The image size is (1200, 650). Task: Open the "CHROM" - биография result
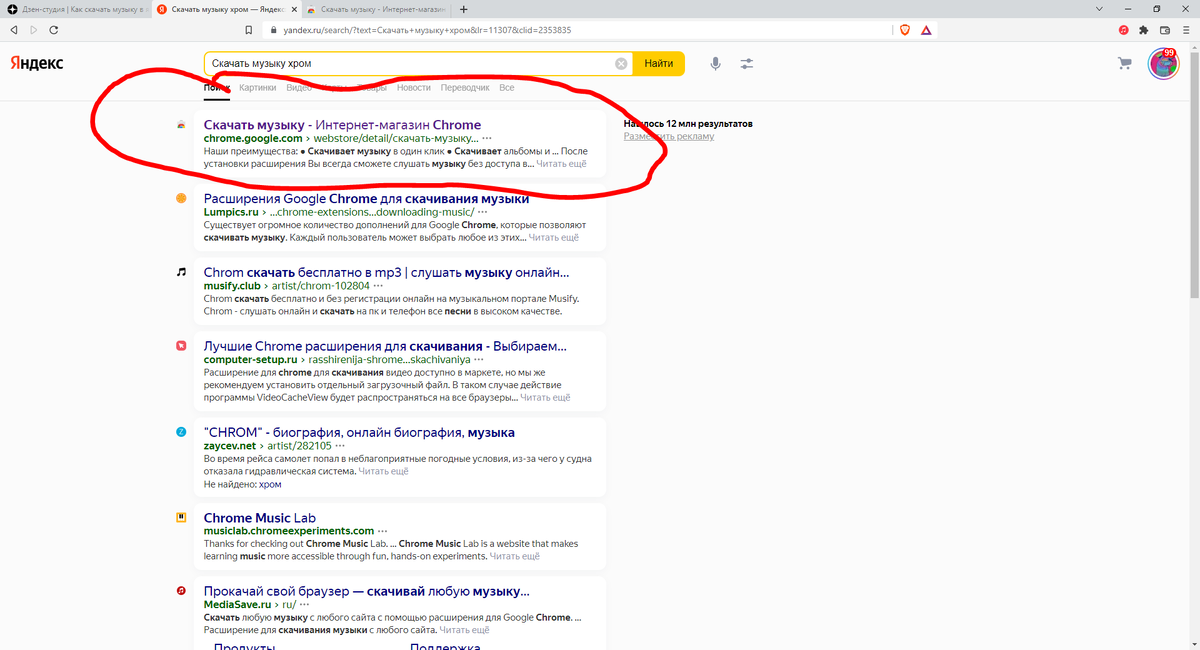359,433
